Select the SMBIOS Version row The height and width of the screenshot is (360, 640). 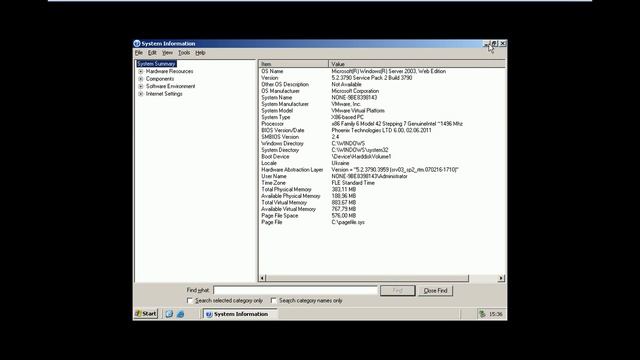coord(382,137)
